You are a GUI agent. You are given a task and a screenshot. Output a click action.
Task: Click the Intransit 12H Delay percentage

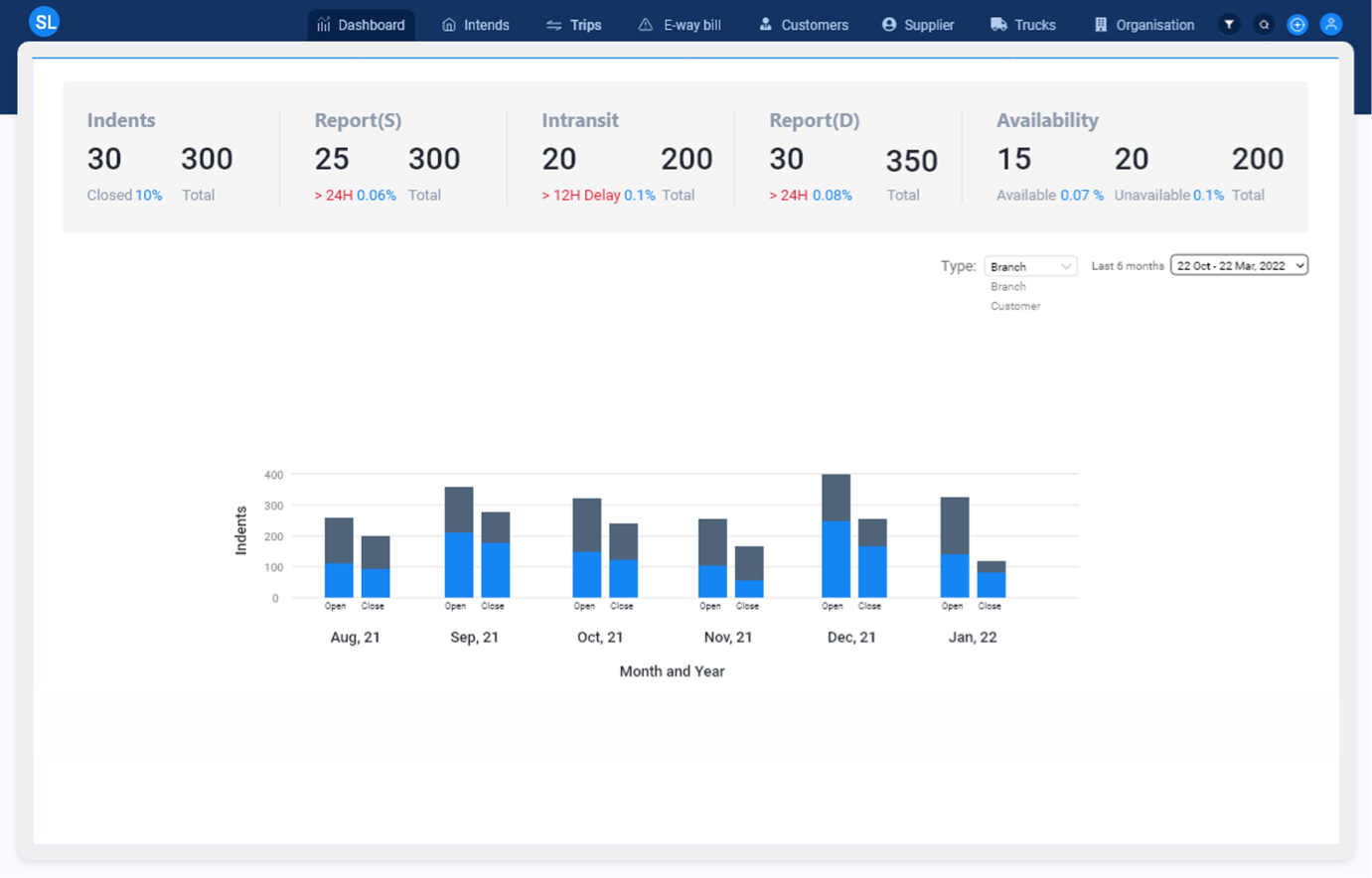[x=639, y=196]
